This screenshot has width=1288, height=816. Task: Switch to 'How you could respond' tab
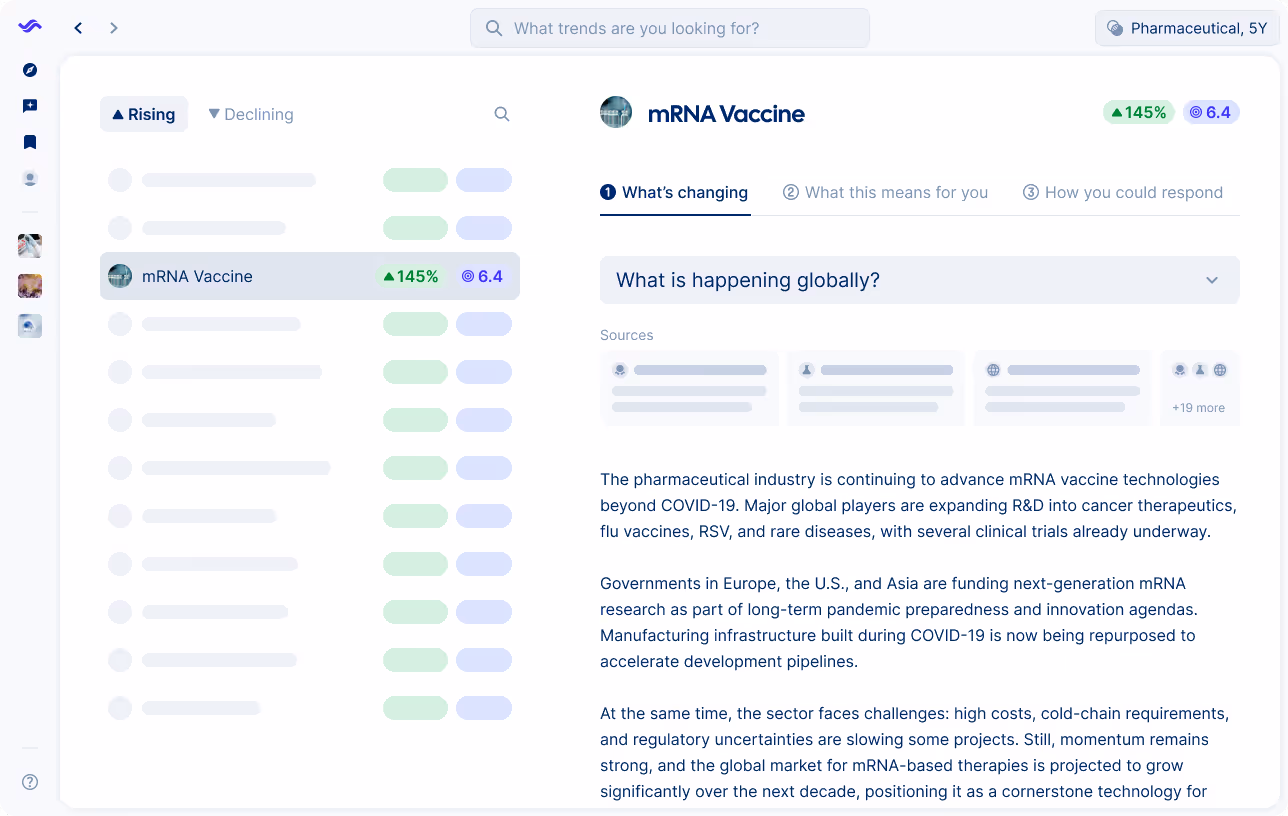coord(1123,192)
